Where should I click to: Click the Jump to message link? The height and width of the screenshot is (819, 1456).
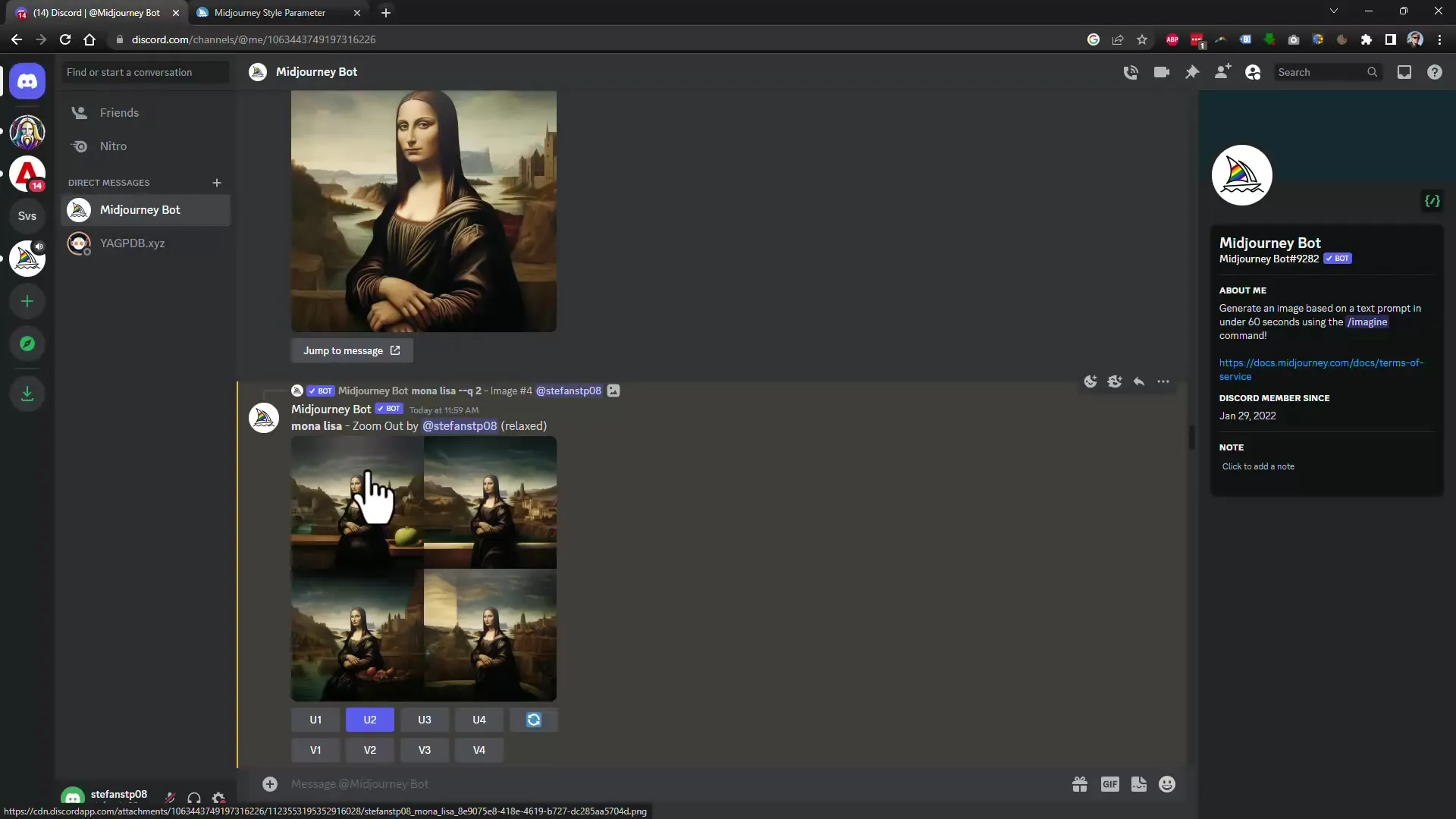[352, 350]
